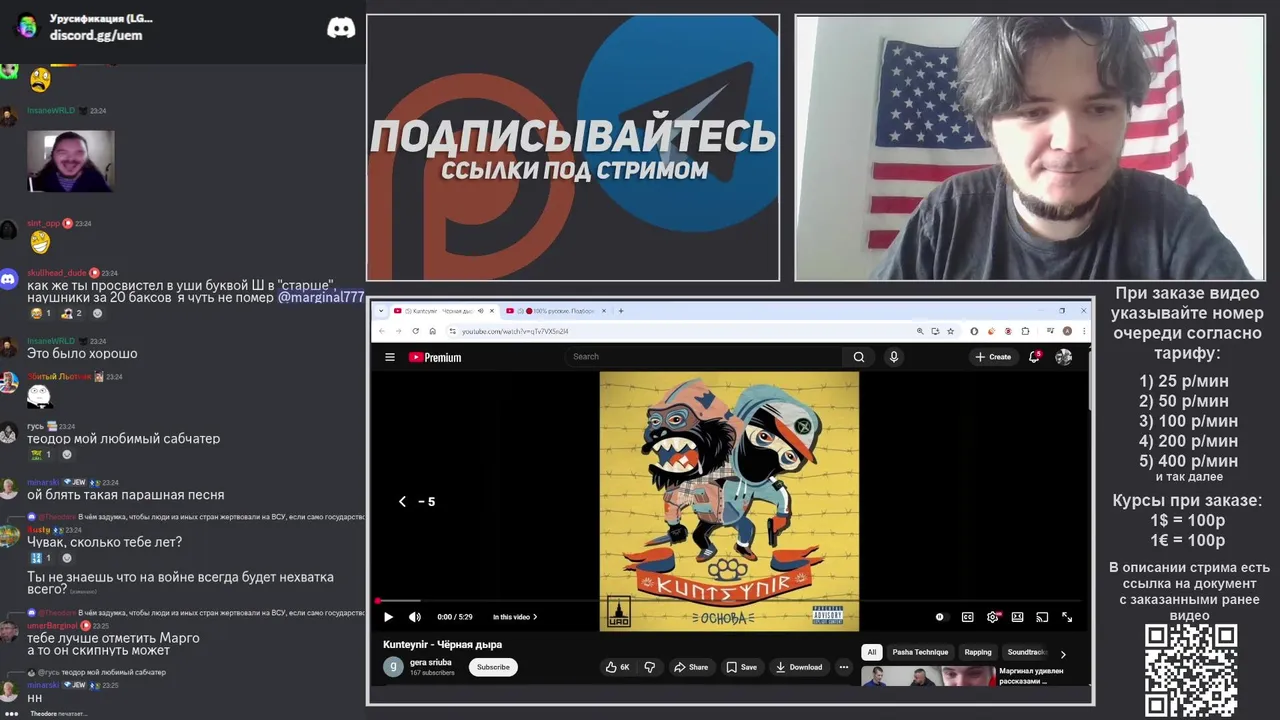This screenshot has height=720, width=1280.
Task: Open the YouTube guide hamburger menu
Action: [x=390, y=357]
